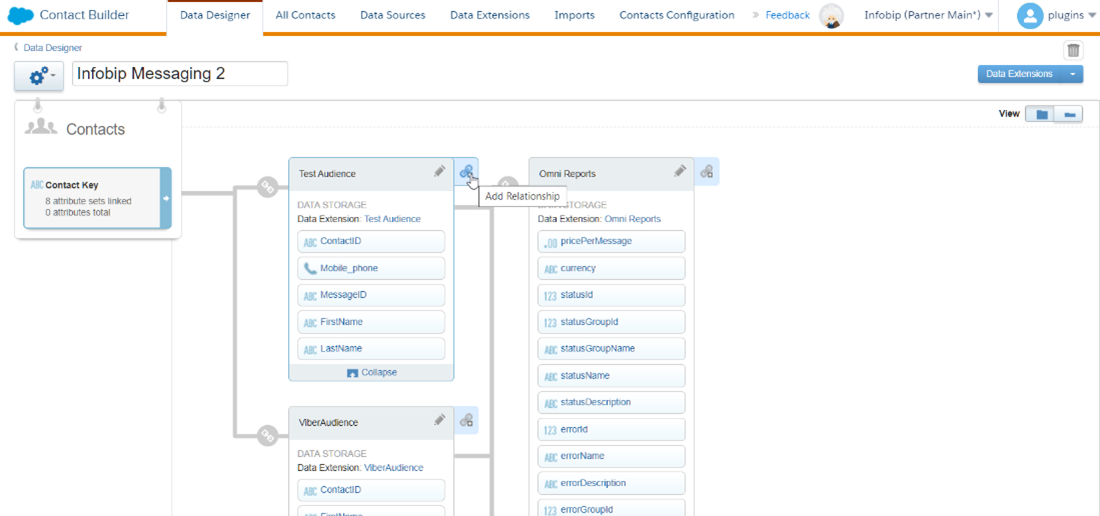Click Add Relationship icon on Test Audience
The width and height of the screenshot is (1100, 516).
tap(466, 171)
